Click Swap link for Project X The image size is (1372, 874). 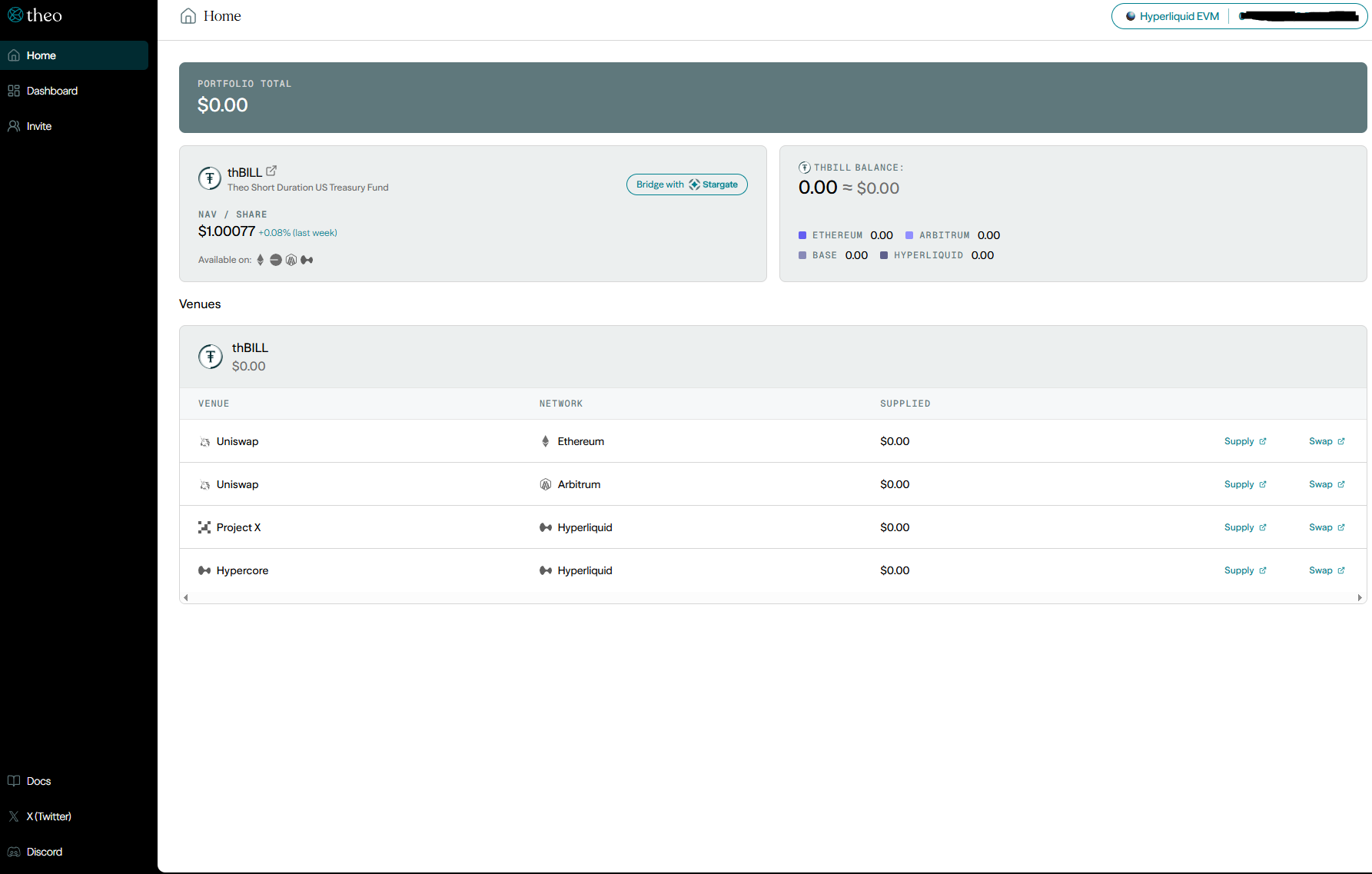(1327, 527)
